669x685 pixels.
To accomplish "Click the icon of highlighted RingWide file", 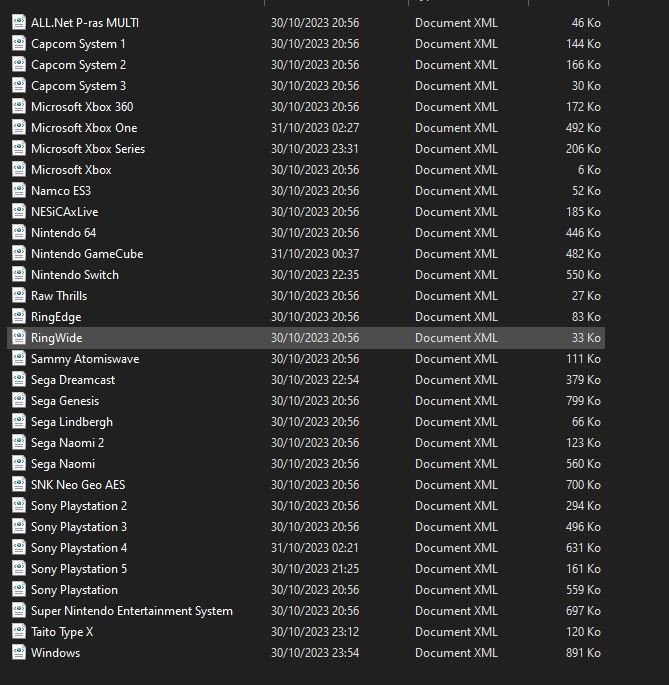I will pos(19,337).
